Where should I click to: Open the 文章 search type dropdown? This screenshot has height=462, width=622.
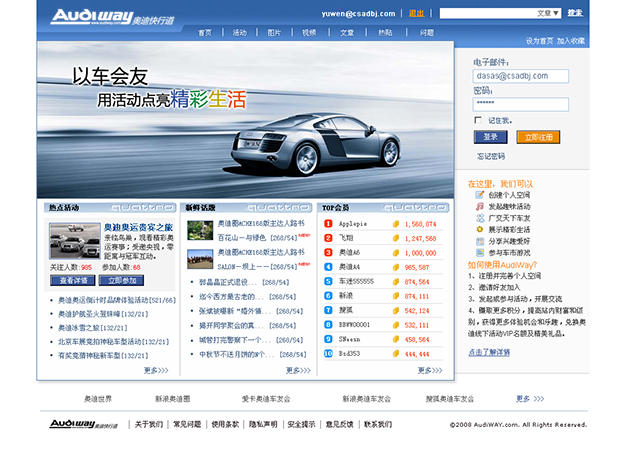(549, 13)
